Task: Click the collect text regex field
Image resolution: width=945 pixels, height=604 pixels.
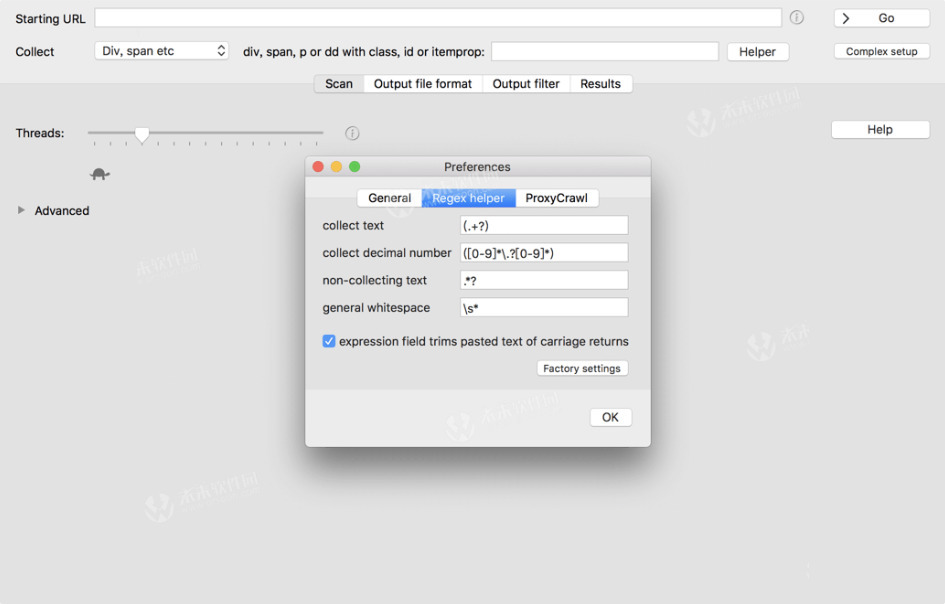Action: tap(544, 225)
